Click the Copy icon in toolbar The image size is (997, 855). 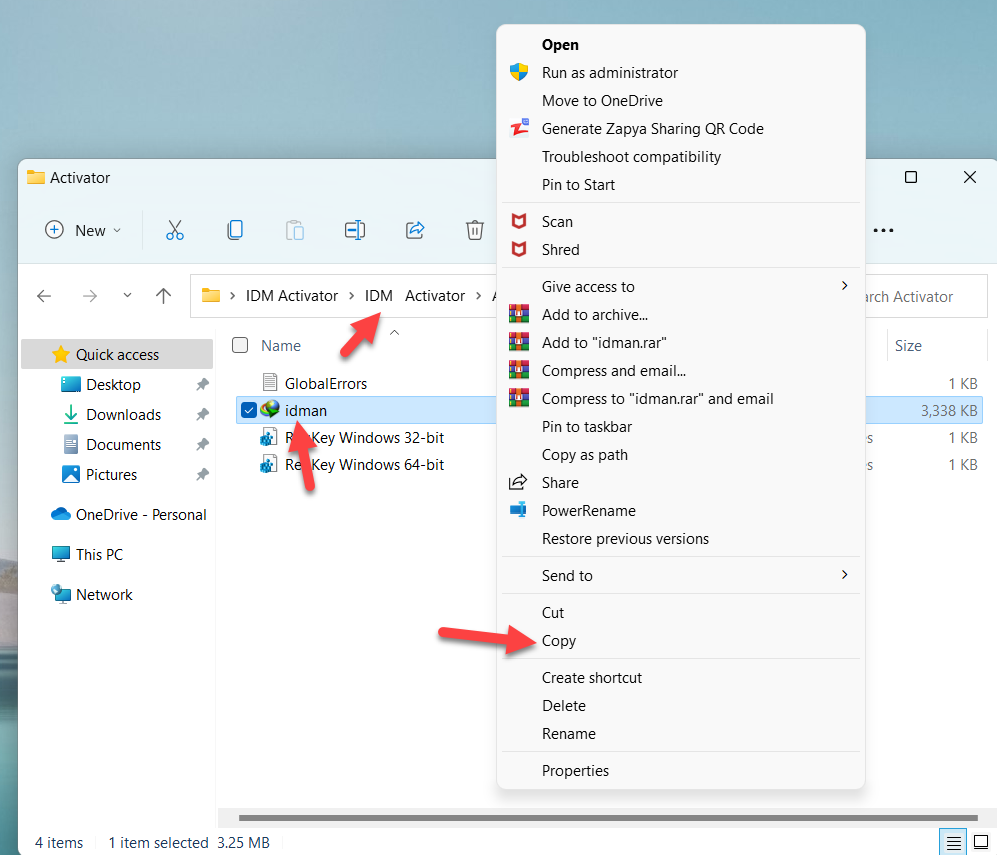[235, 230]
